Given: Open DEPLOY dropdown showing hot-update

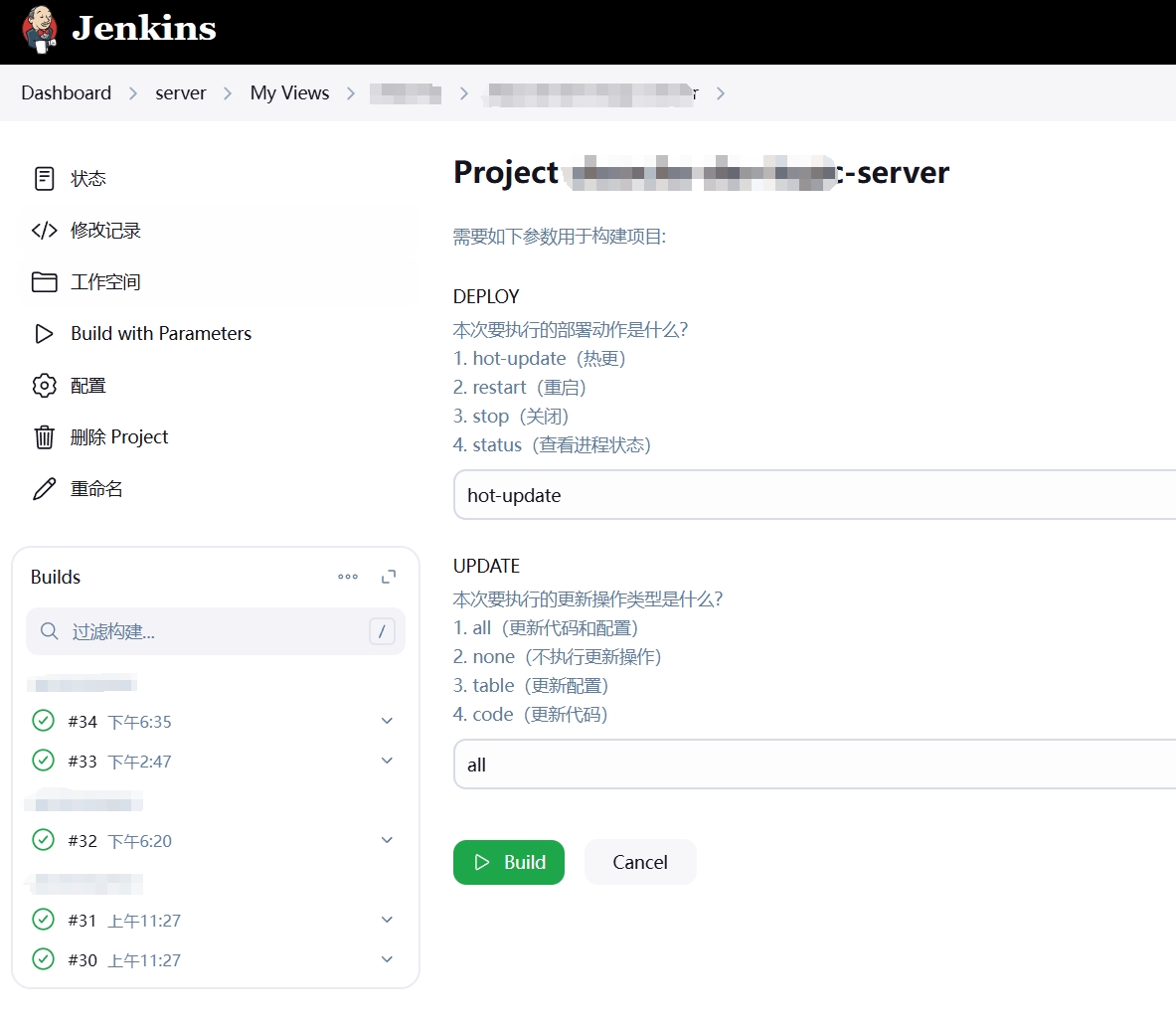Looking at the screenshot, I should [814, 495].
